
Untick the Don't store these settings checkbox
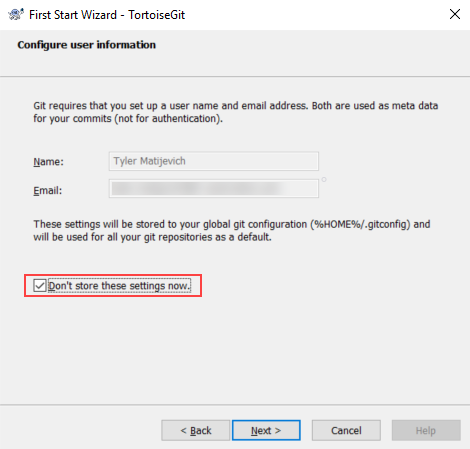40,286
